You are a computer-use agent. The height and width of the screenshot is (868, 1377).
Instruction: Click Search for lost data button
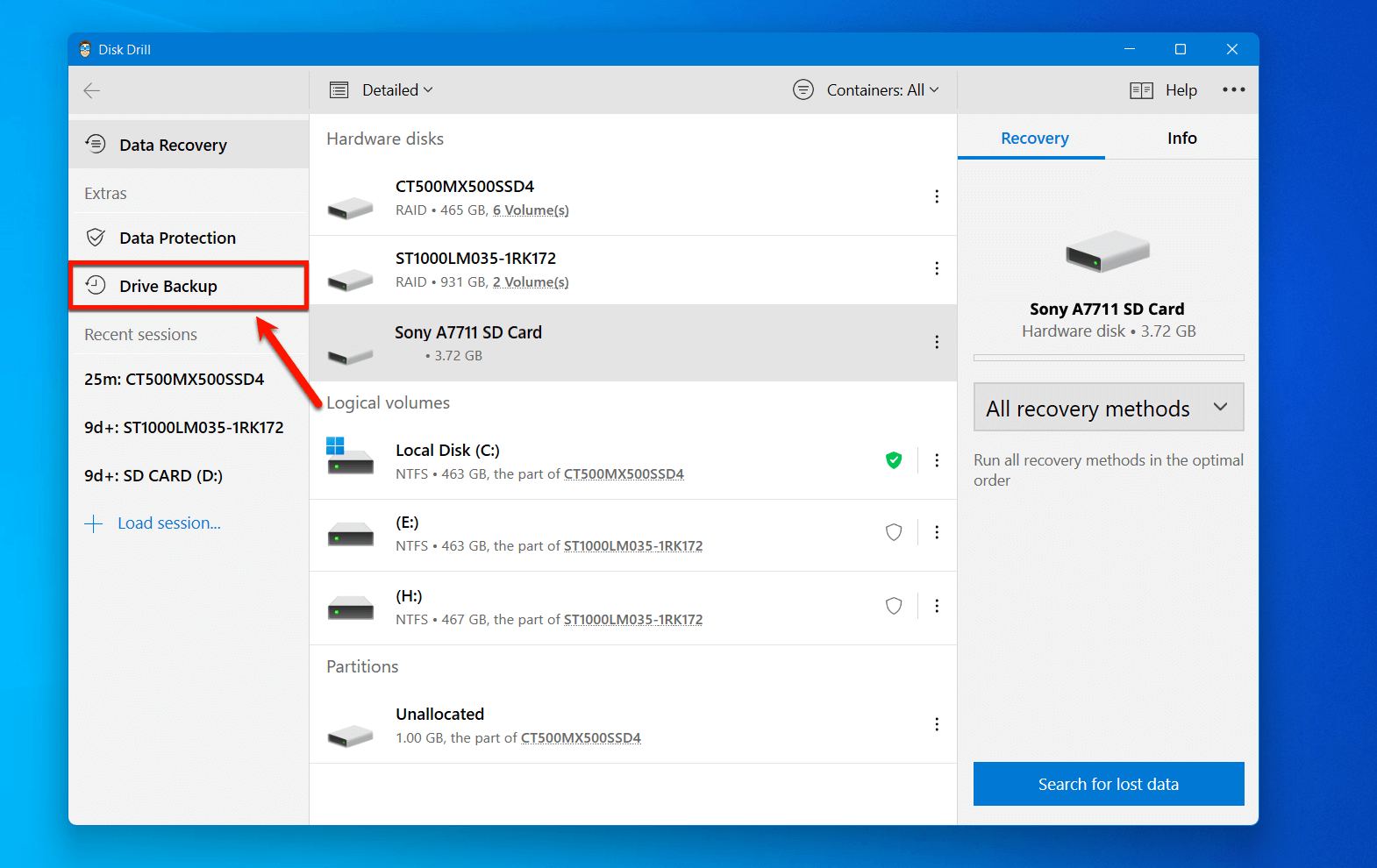pos(1109,784)
